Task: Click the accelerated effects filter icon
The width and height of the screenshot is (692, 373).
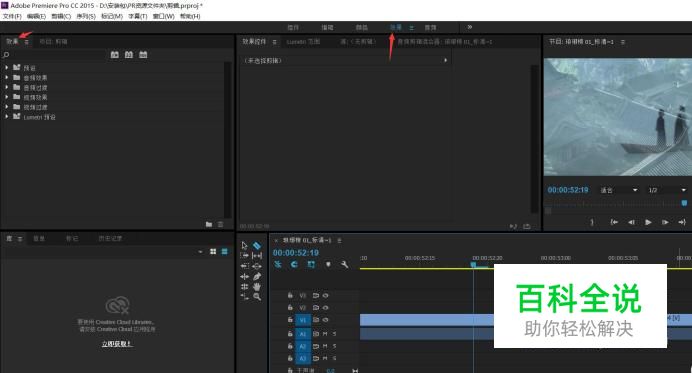Action: tap(115, 55)
